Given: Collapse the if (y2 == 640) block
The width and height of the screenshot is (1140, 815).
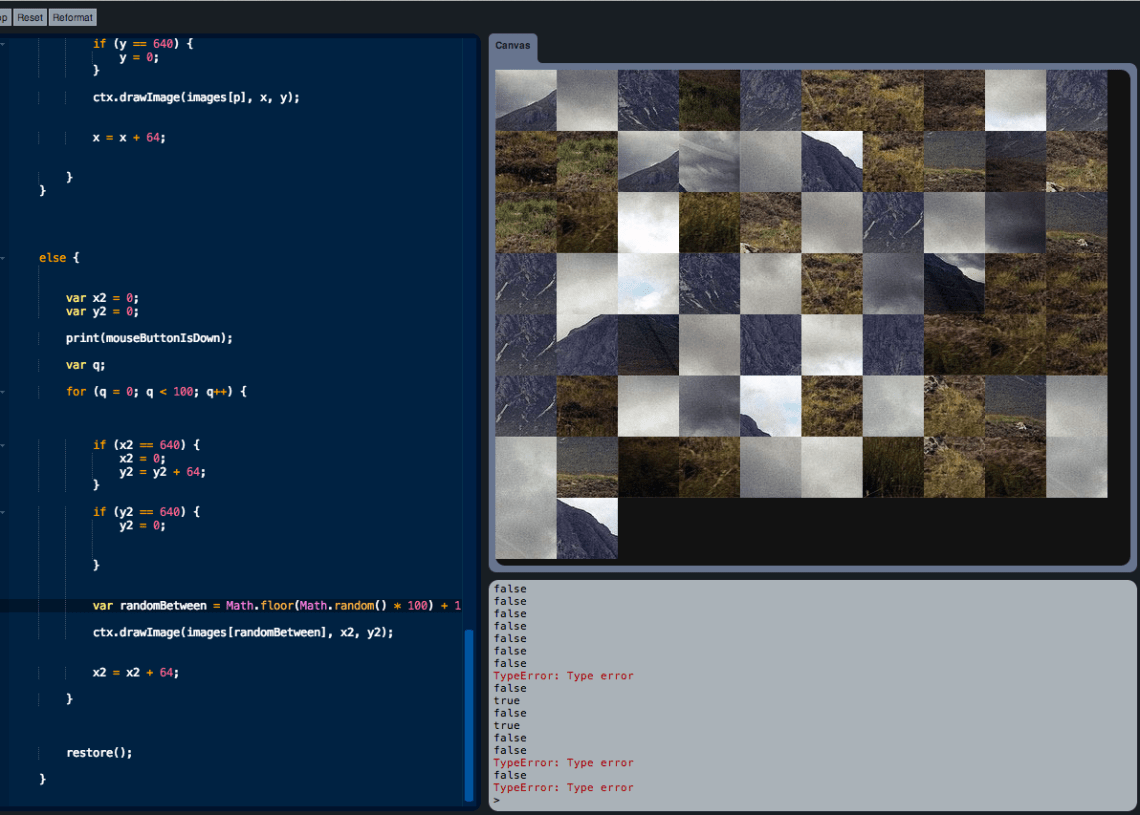Looking at the screenshot, I should [x=4, y=511].
